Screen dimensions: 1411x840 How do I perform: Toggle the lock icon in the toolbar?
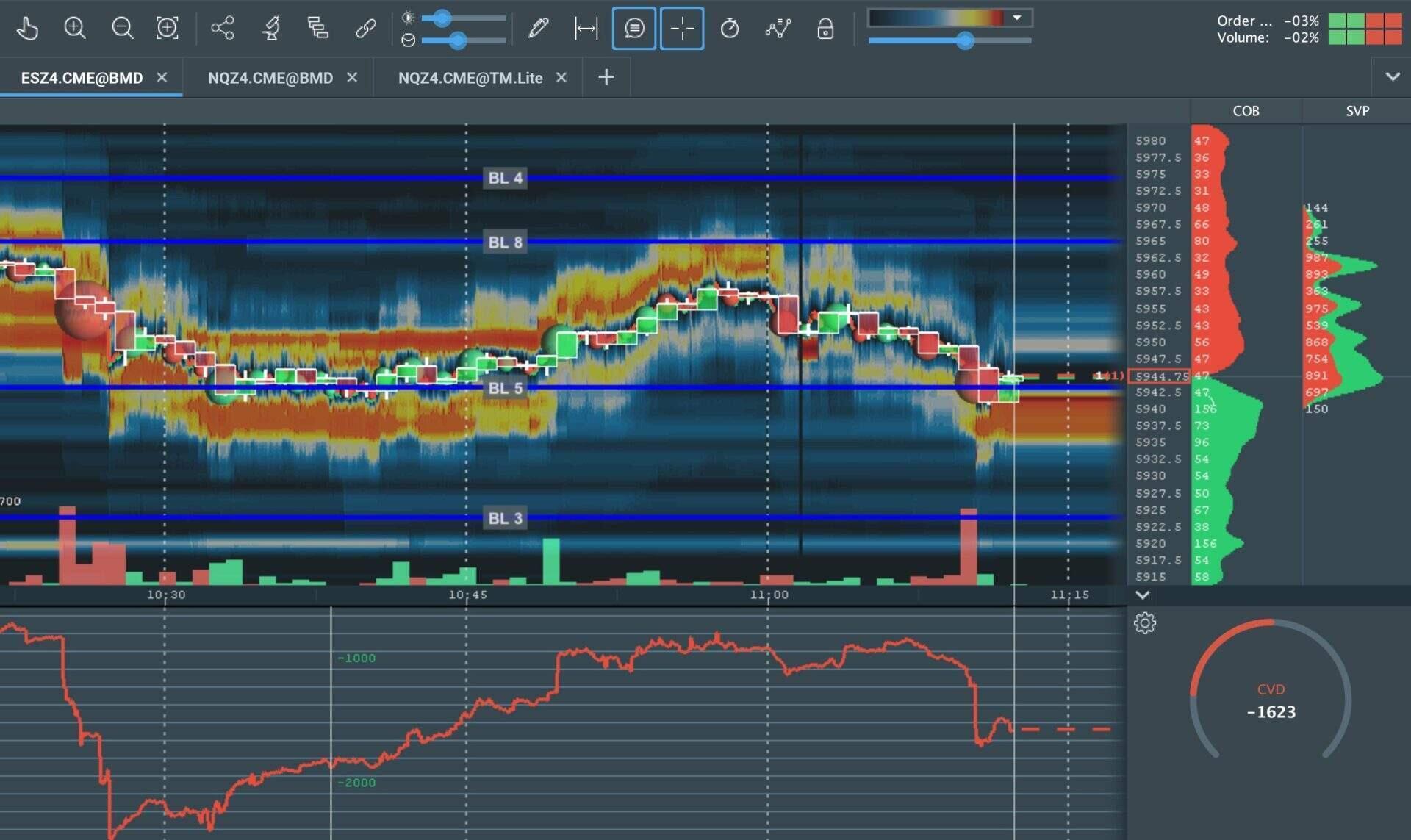tap(825, 29)
